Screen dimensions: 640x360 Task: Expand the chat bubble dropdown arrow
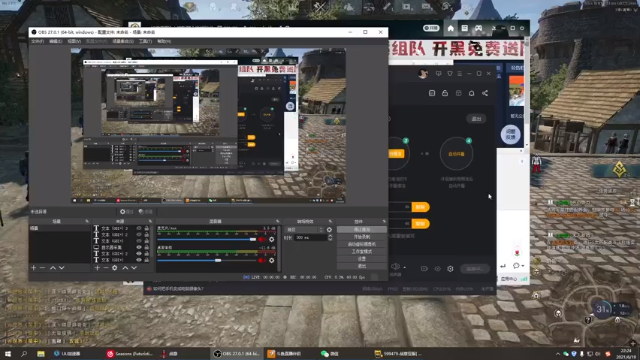pyautogui.click(x=523, y=266)
